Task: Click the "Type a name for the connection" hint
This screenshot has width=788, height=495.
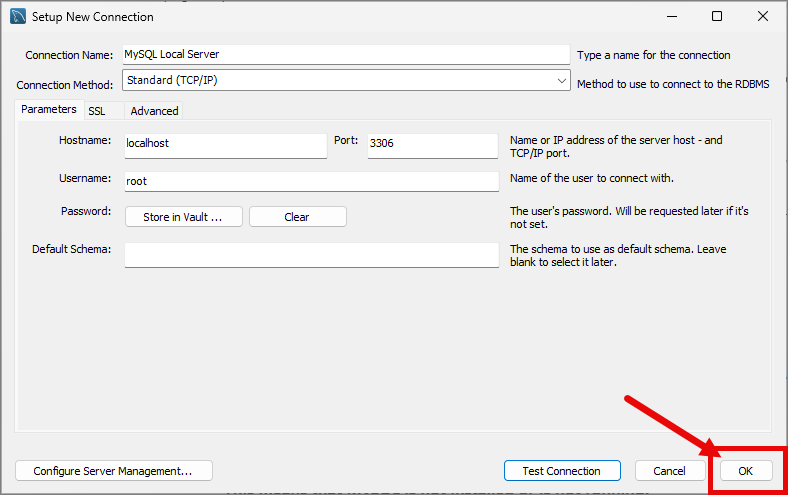Action: pos(653,55)
